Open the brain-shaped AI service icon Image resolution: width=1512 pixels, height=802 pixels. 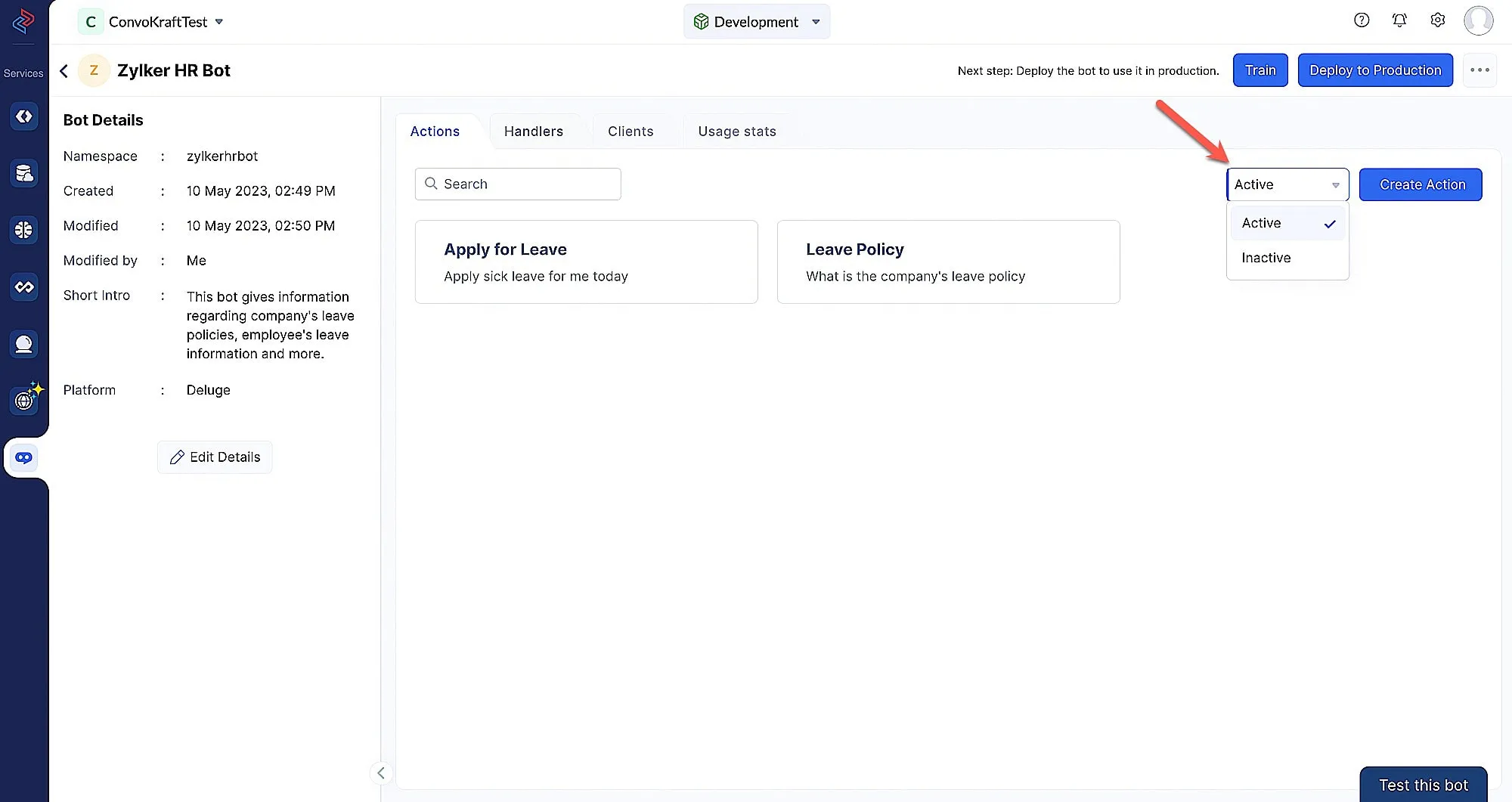tap(24, 230)
